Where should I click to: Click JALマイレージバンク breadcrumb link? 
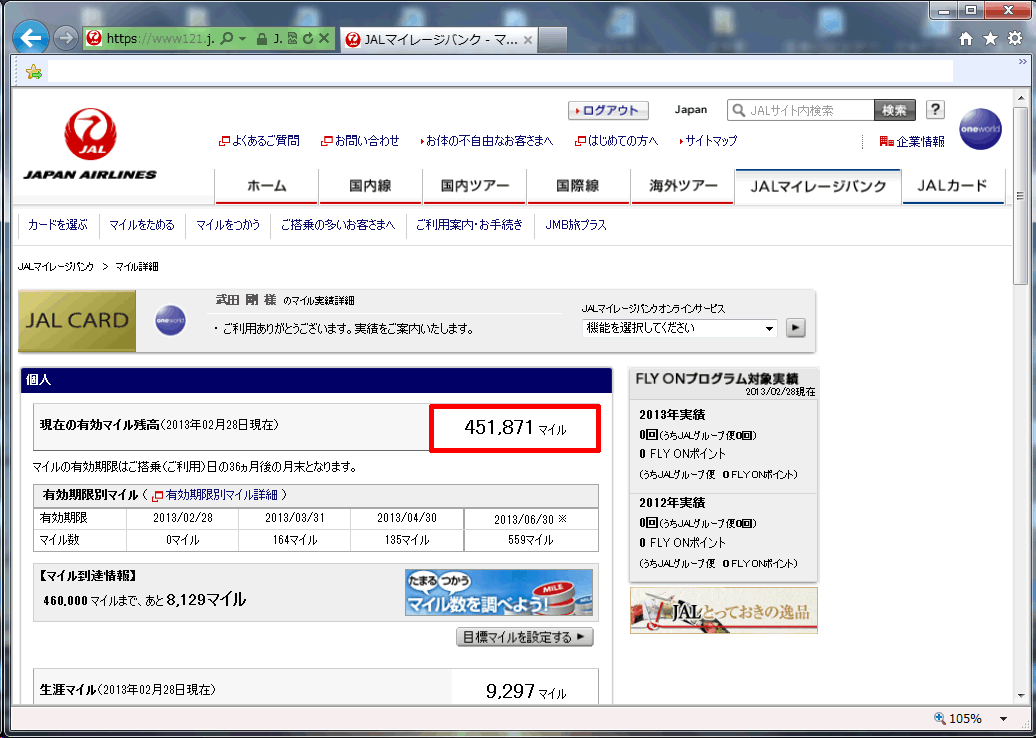56,267
